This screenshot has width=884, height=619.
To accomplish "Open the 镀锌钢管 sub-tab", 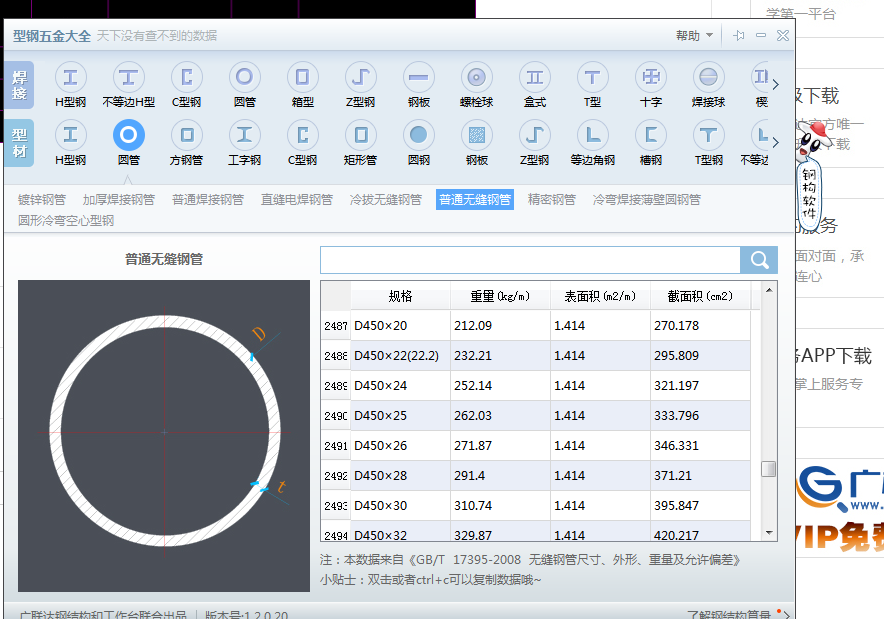I will [x=42, y=200].
